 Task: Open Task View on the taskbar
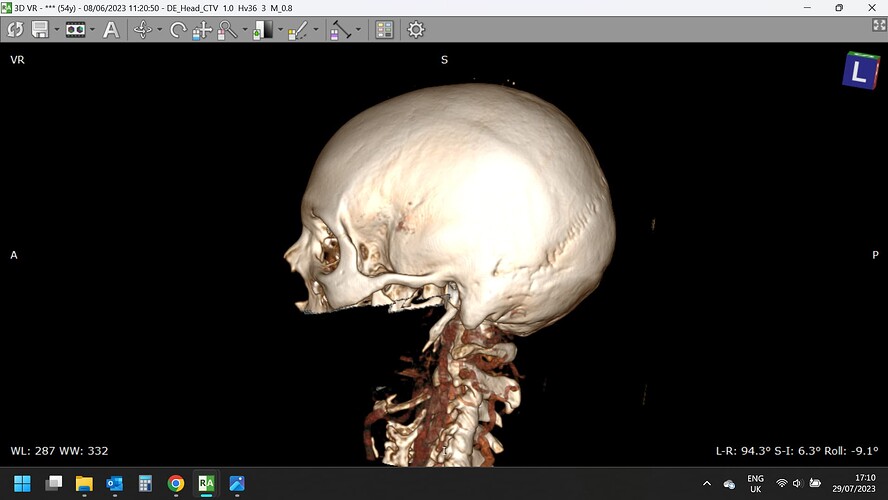coord(54,484)
